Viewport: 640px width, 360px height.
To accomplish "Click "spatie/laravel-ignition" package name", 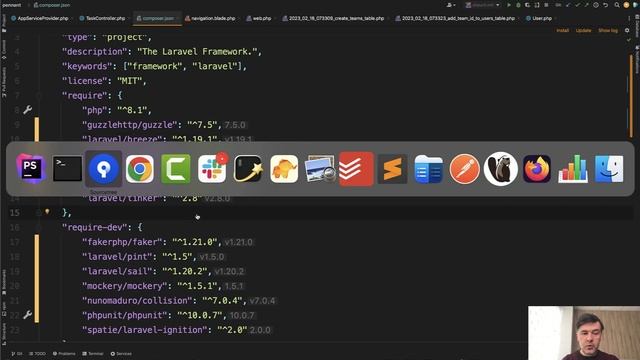I will pyautogui.click(x=145, y=330).
